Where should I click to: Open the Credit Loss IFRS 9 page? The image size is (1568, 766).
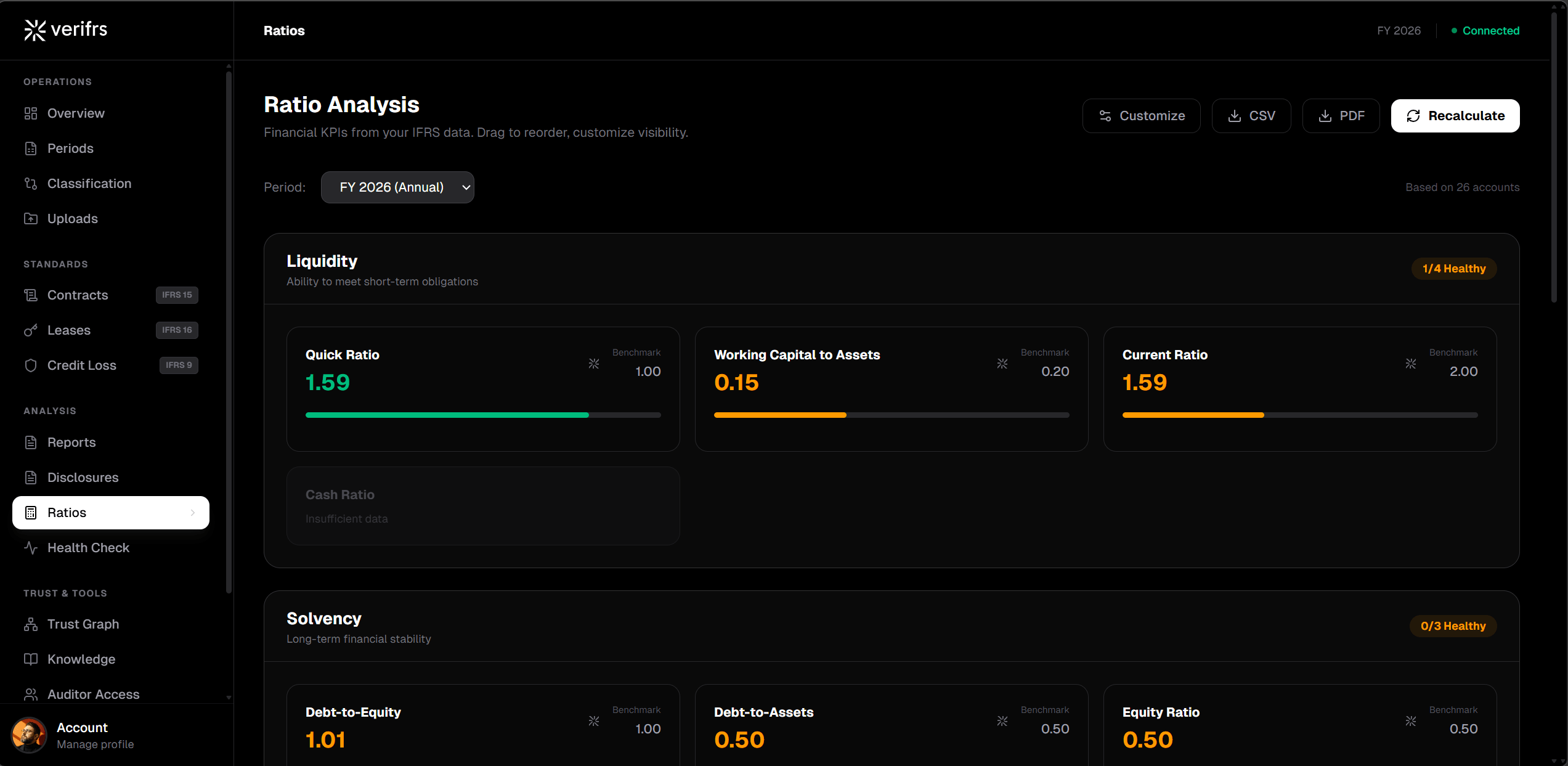[81, 365]
